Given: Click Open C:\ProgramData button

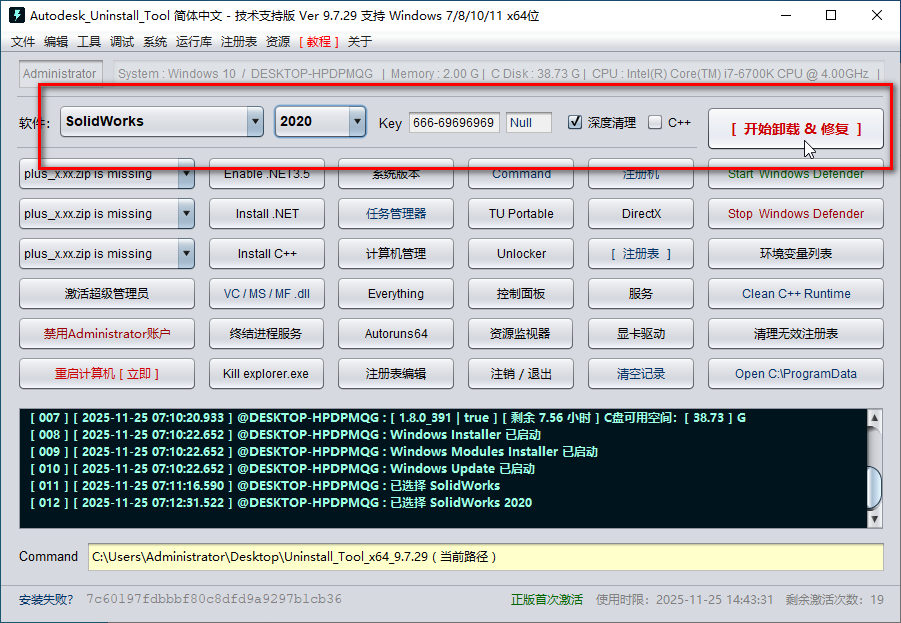Looking at the screenshot, I should pyautogui.click(x=796, y=374).
